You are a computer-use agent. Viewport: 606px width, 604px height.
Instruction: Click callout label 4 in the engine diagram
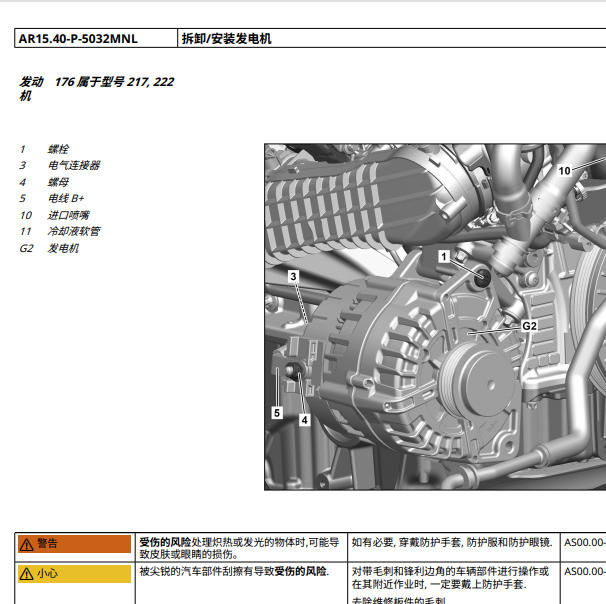click(x=305, y=420)
